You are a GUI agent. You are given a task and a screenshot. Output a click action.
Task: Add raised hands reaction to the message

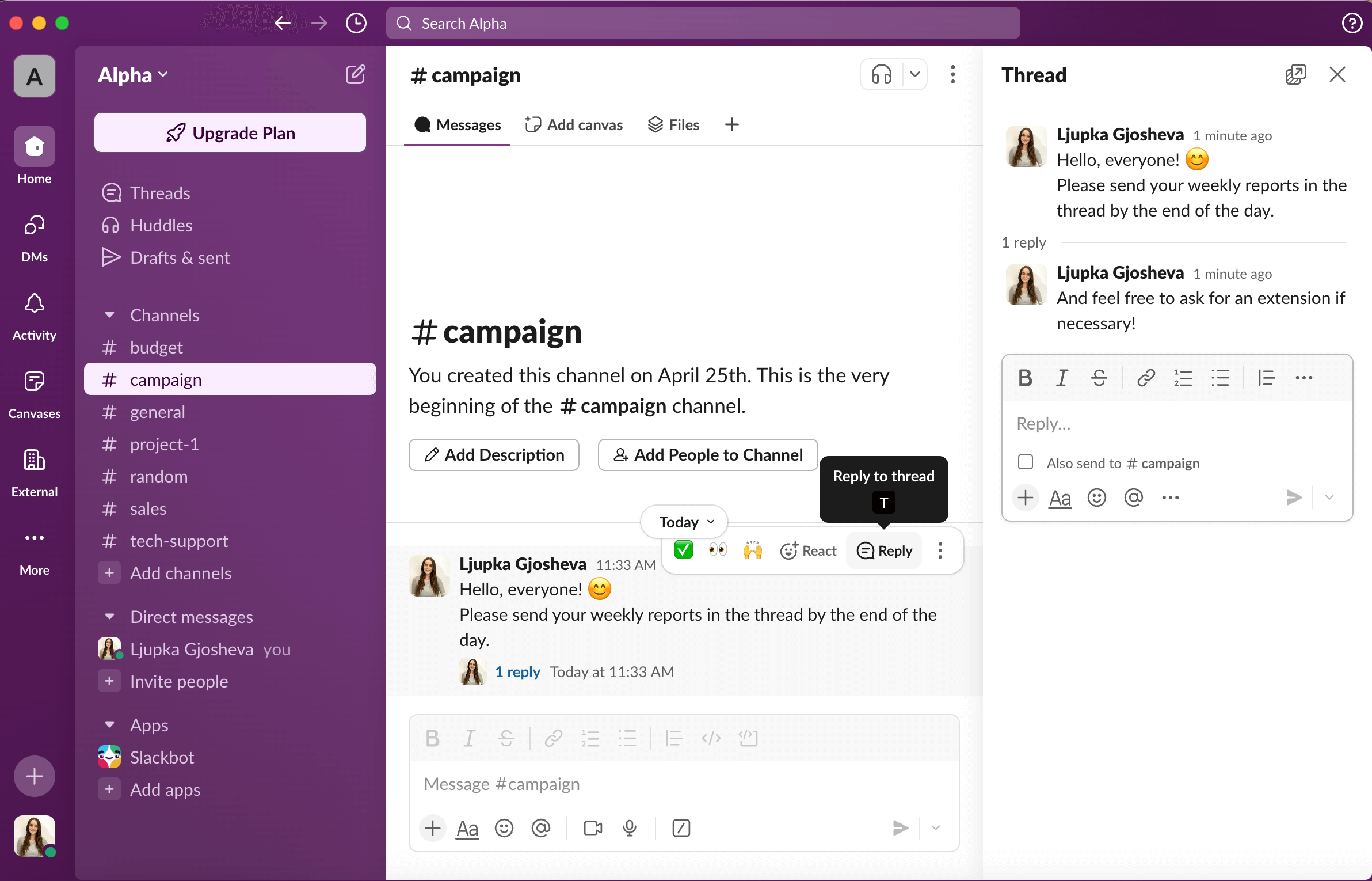(753, 550)
